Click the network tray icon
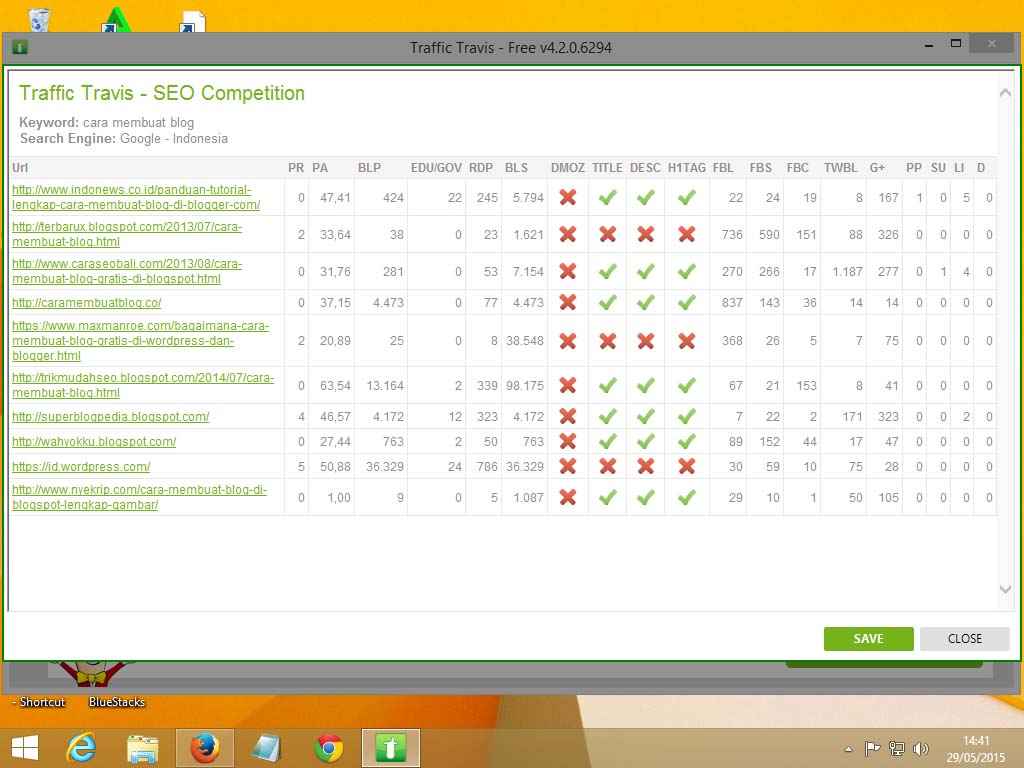Image resolution: width=1024 pixels, height=768 pixels. pos(897,748)
